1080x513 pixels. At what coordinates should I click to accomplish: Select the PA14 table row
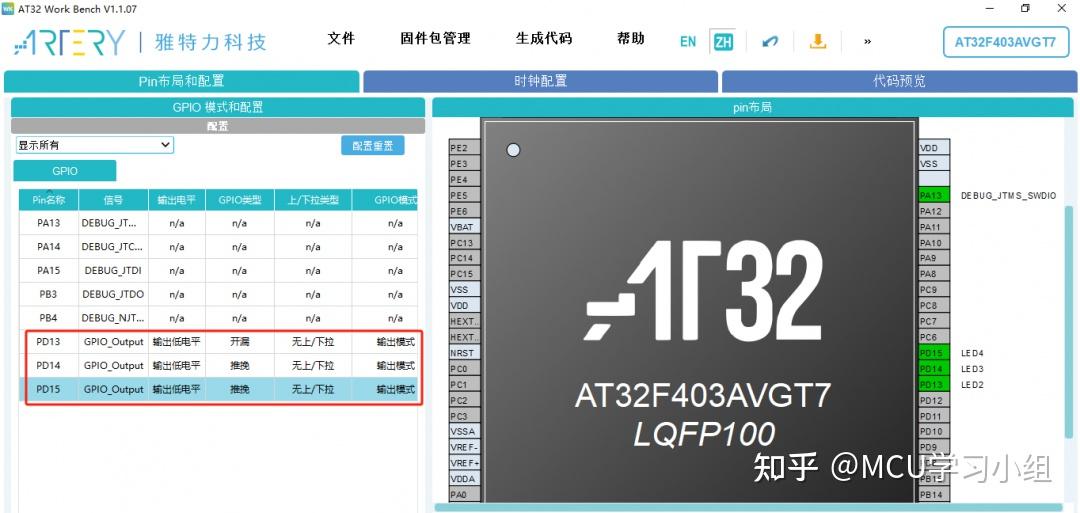coord(218,247)
